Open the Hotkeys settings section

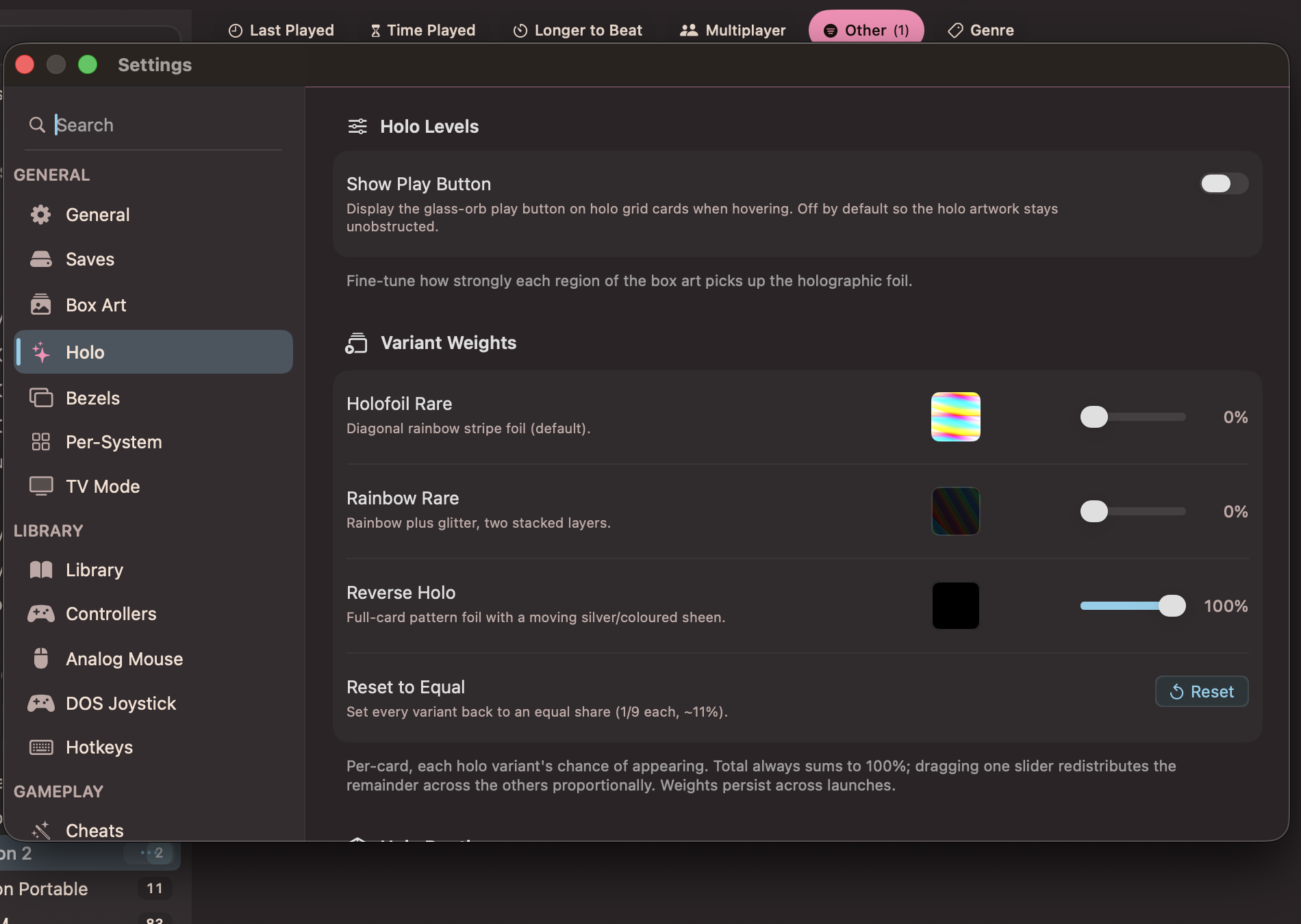click(x=153, y=747)
